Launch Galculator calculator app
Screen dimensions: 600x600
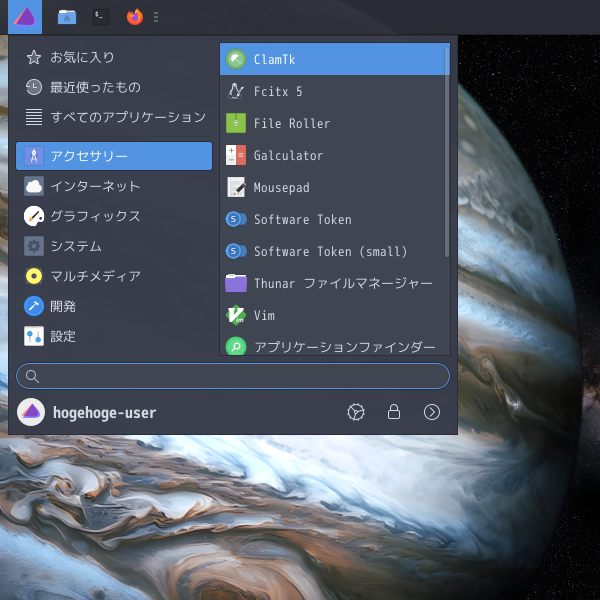[x=334, y=155]
